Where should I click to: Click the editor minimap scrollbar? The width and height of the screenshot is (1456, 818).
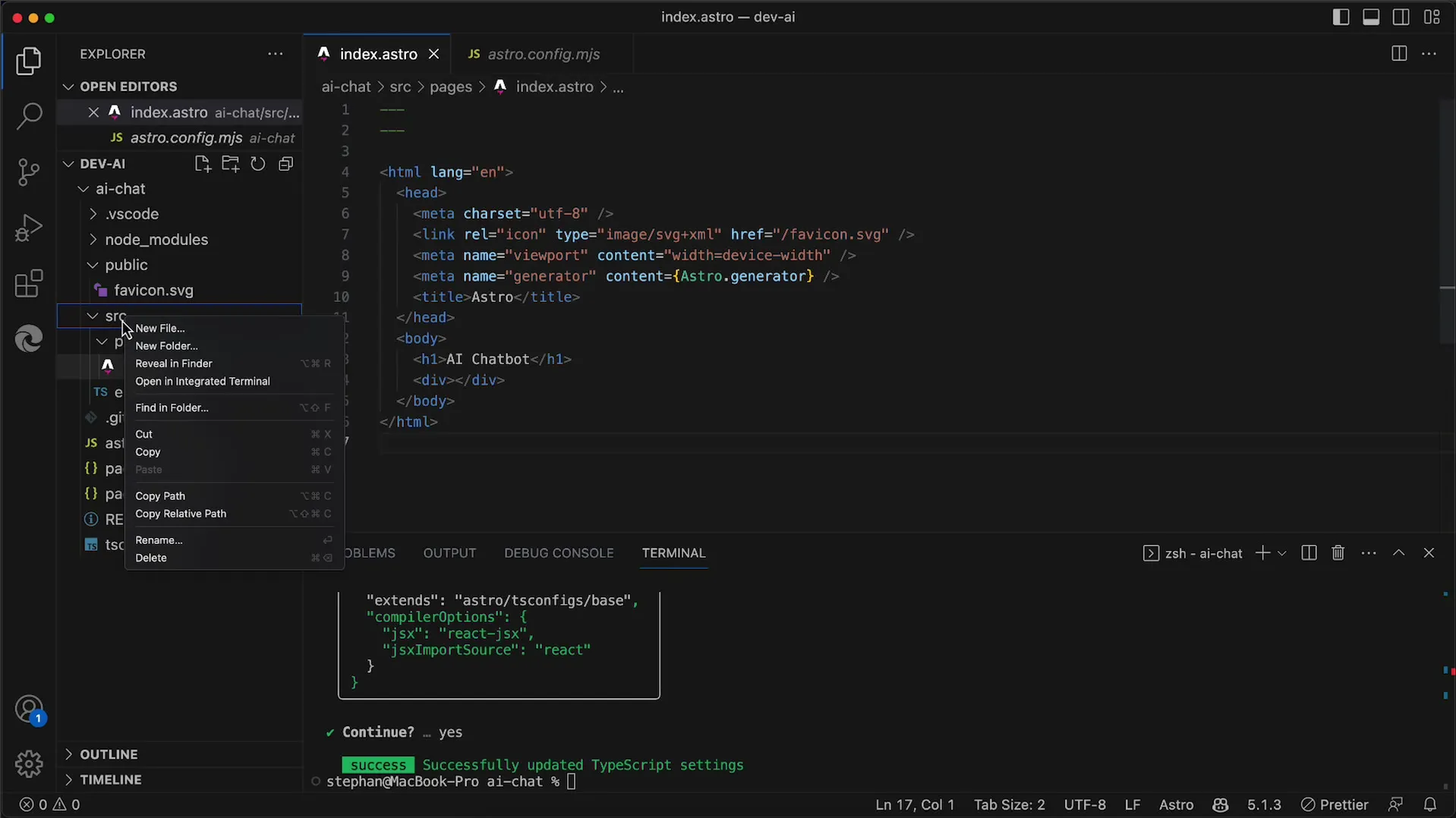pyautogui.click(x=1447, y=222)
